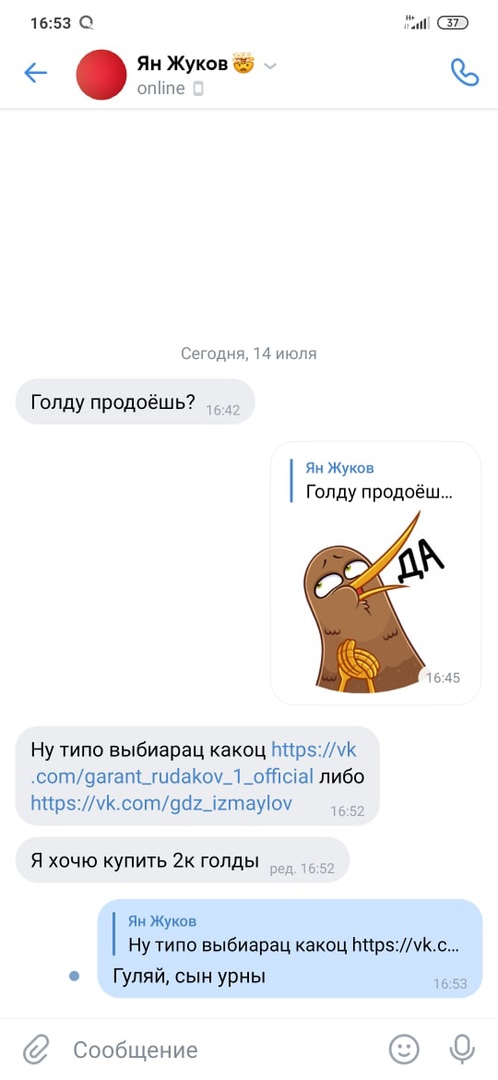Image resolution: width=498 pixels, height=1080 pixels.
Task: Go back using the arrow icon
Action: 35,73
